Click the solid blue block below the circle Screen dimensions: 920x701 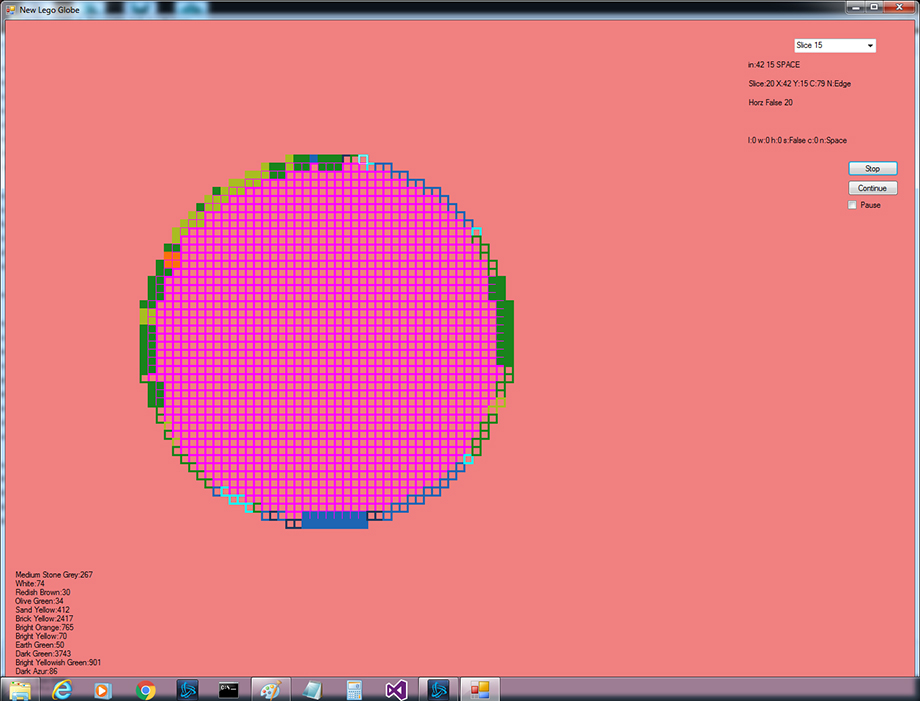click(x=334, y=520)
